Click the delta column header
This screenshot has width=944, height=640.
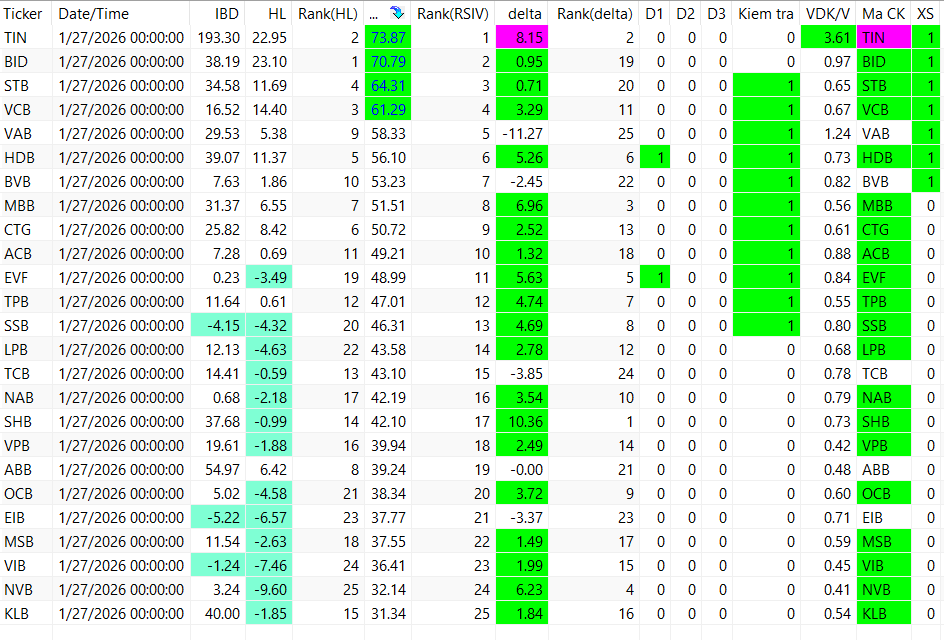524,13
